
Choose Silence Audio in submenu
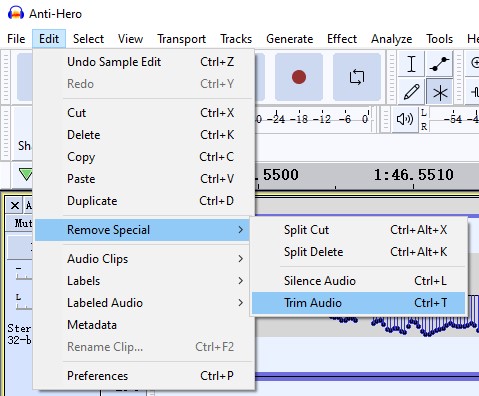[x=358, y=281]
